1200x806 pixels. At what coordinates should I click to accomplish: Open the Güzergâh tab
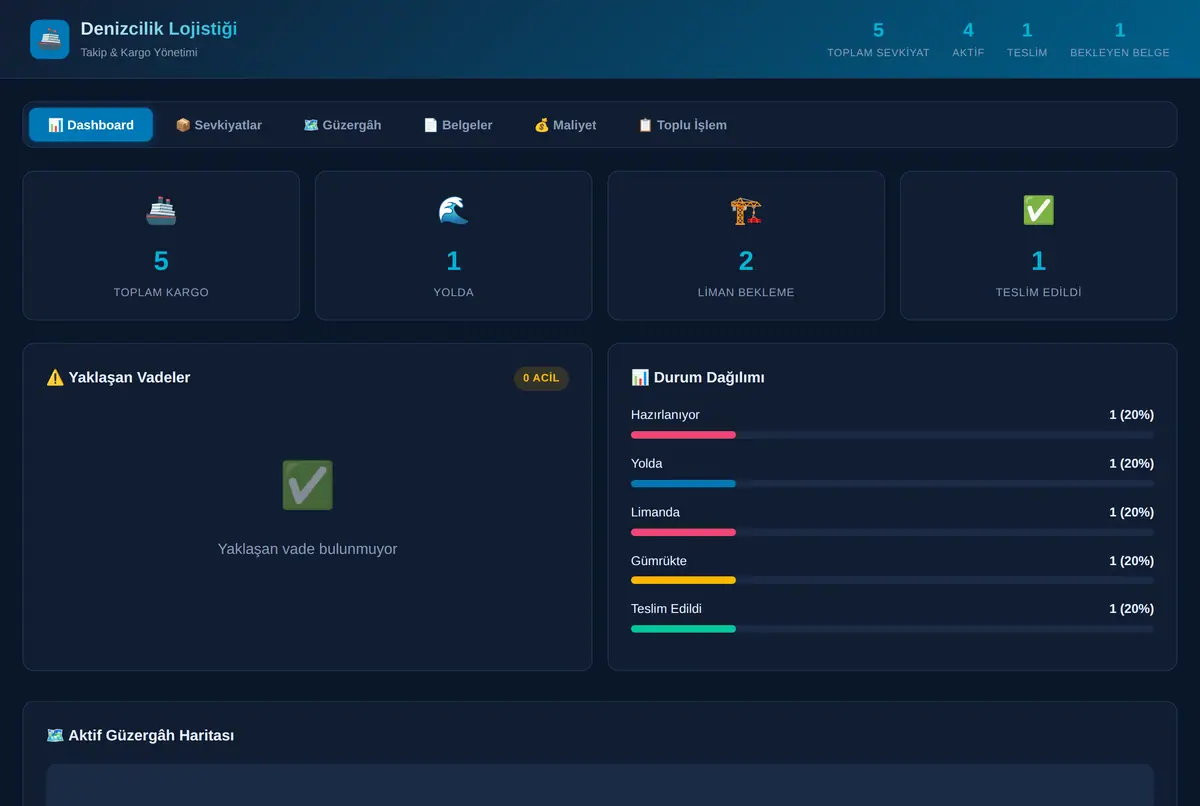point(342,125)
